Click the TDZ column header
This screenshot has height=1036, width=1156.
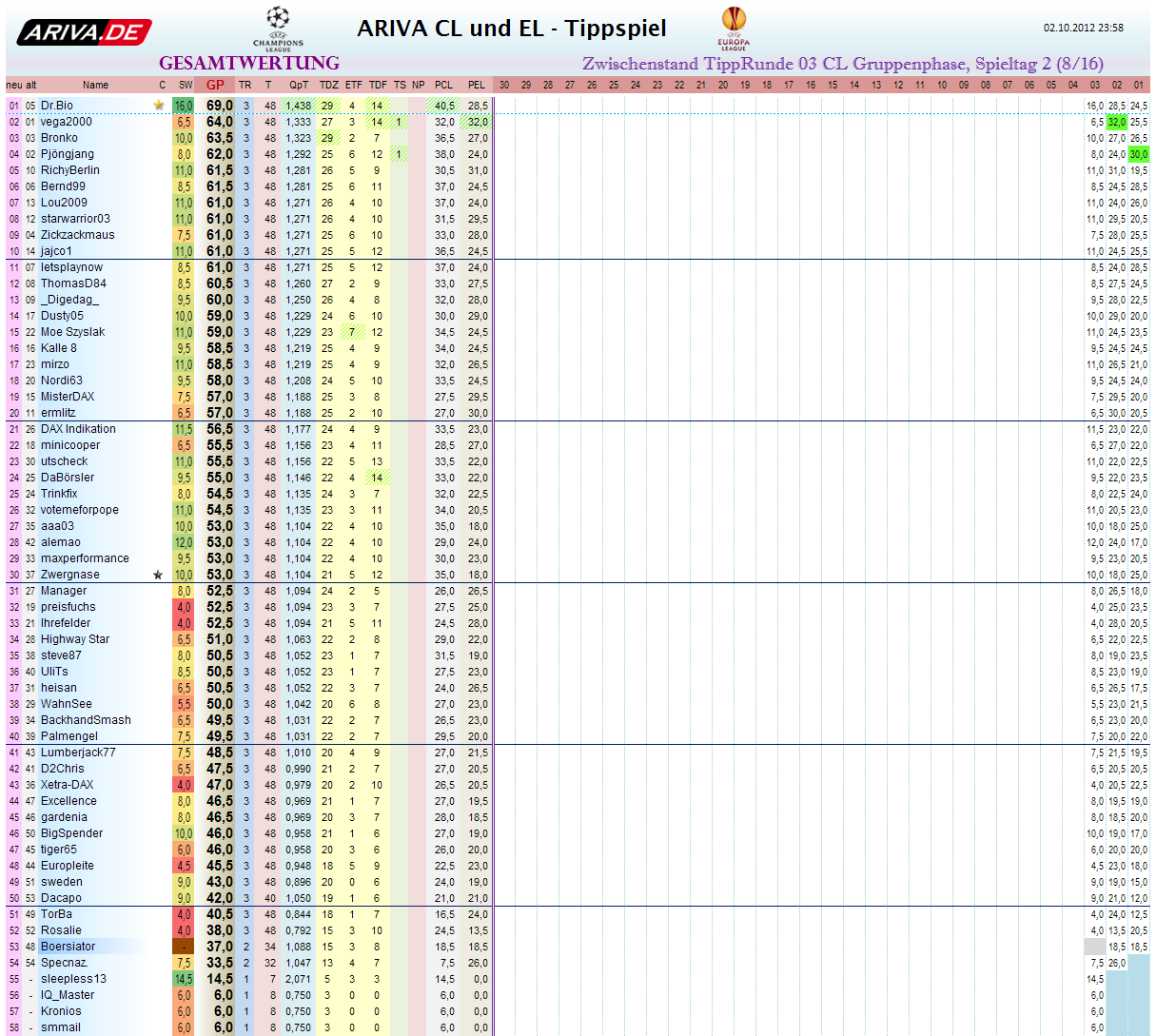(328, 85)
